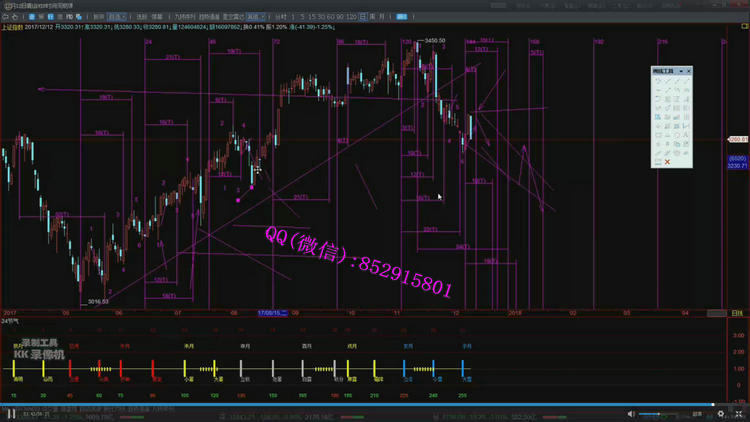Click the 上证指数 index name label

14,28
